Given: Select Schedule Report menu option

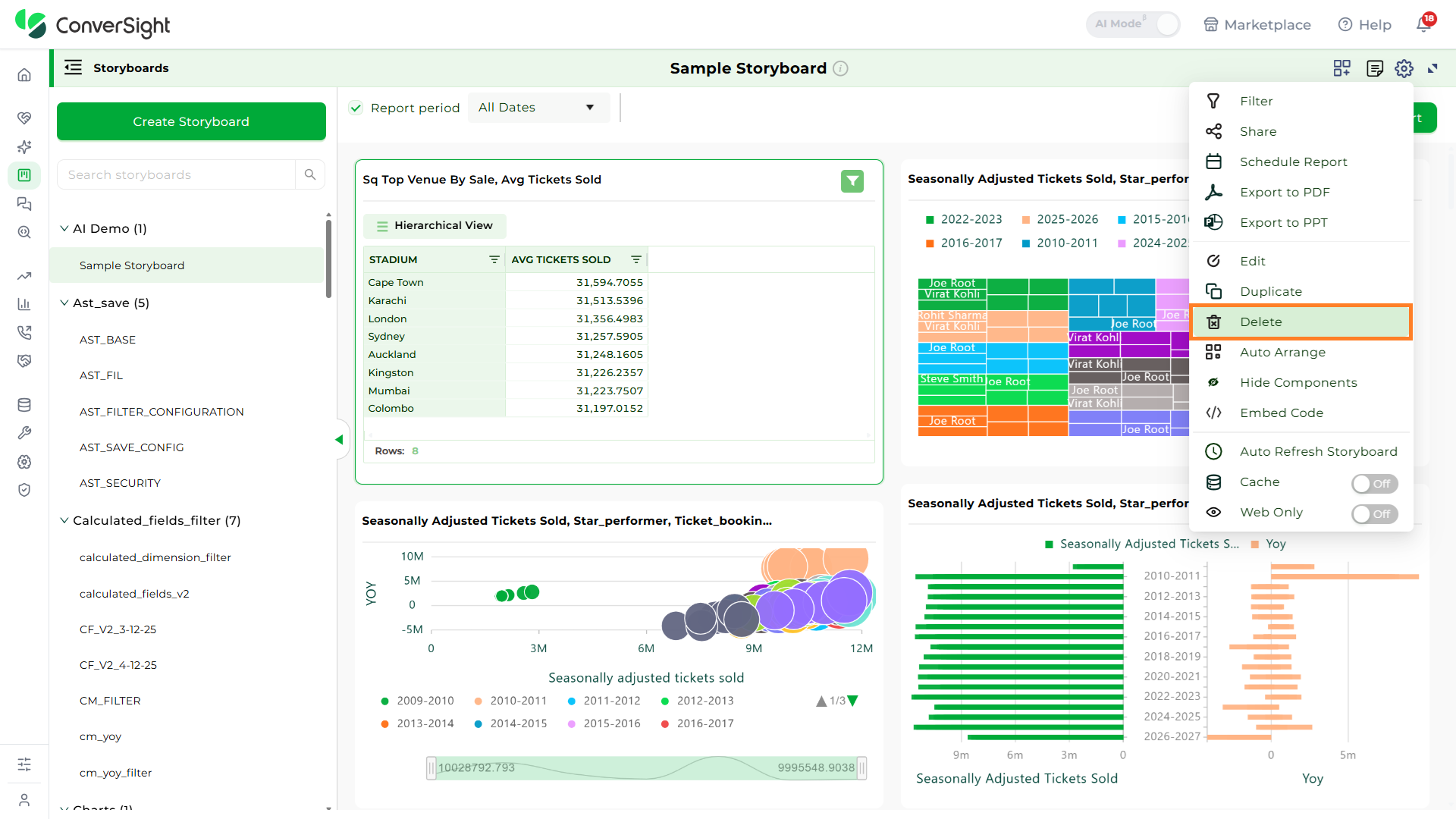Looking at the screenshot, I should pos(1301,162).
